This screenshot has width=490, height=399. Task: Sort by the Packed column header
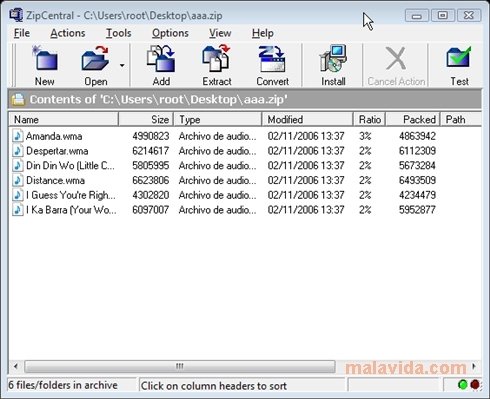[413, 119]
